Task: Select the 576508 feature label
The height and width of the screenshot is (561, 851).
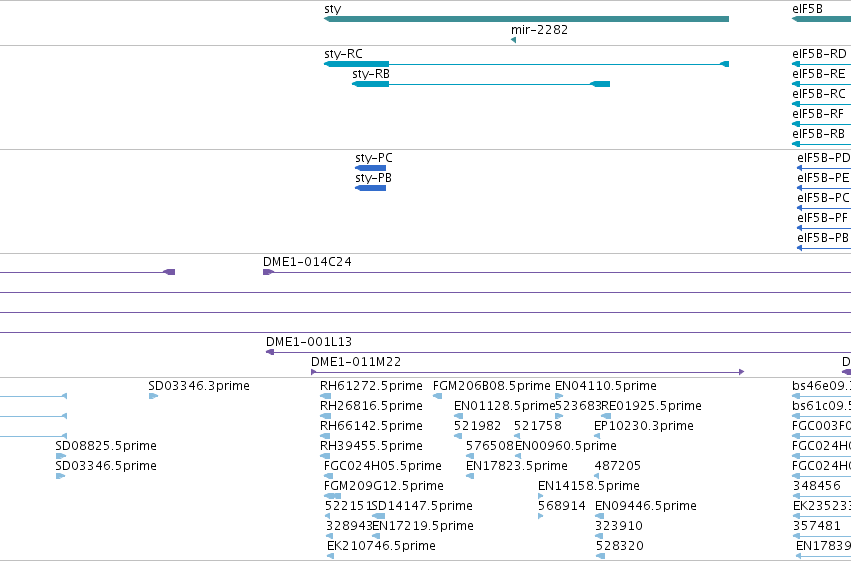Action: point(490,447)
